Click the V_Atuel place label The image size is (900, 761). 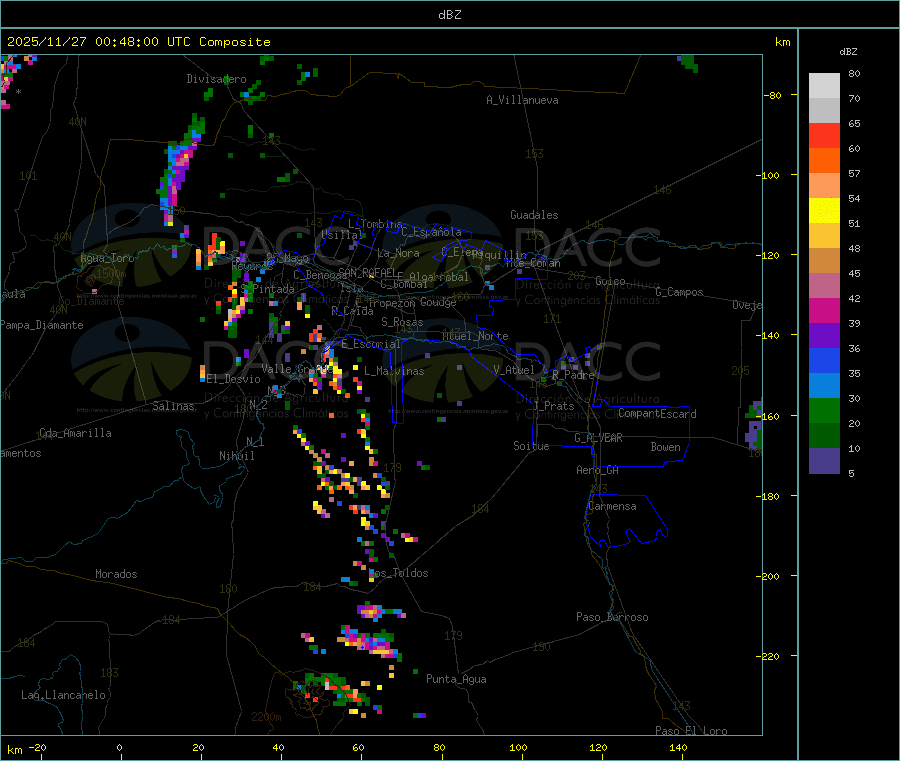click(x=514, y=370)
